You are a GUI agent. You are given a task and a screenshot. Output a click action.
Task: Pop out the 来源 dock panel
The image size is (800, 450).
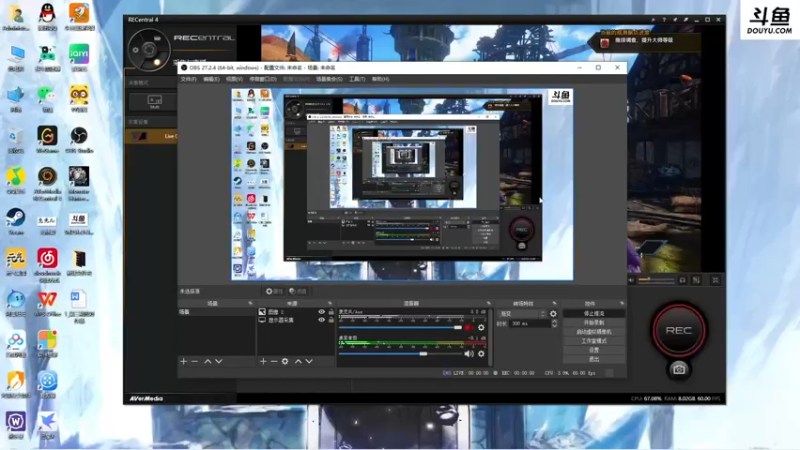pyautogui.click(x=330, y=303)
